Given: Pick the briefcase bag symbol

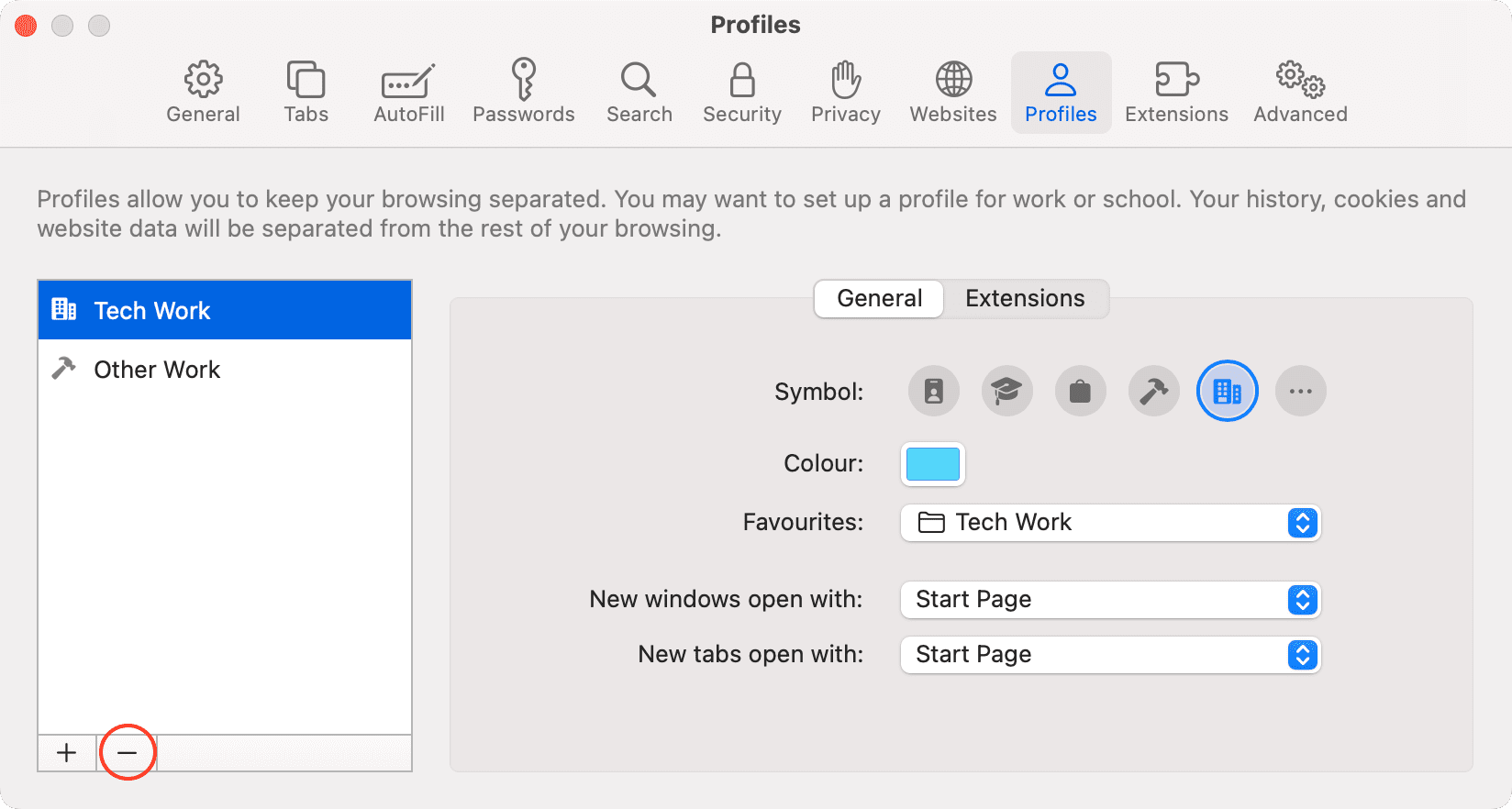Looking at the screenshot, I should (1080, 392).
